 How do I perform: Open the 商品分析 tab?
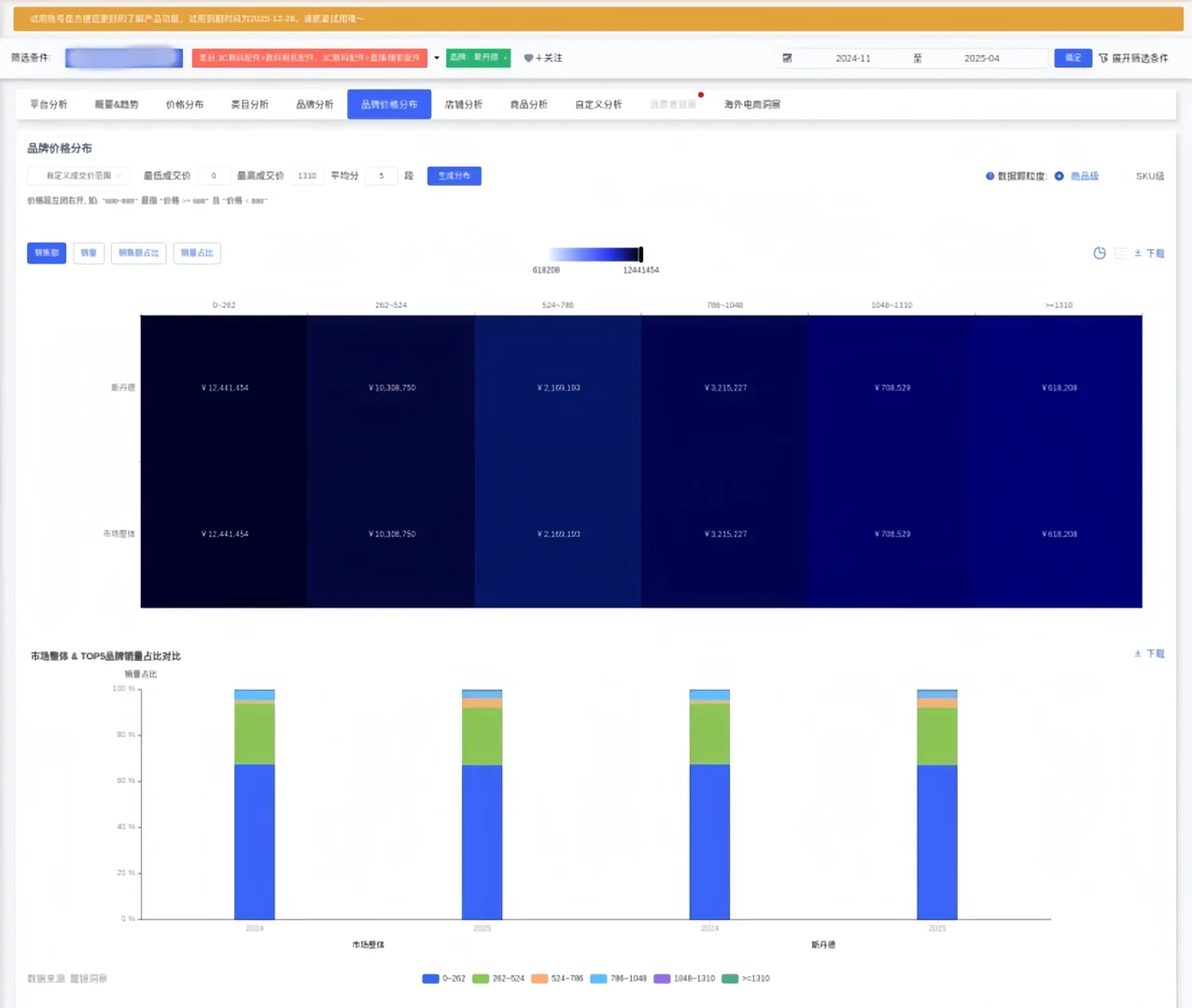coord(528,105)
